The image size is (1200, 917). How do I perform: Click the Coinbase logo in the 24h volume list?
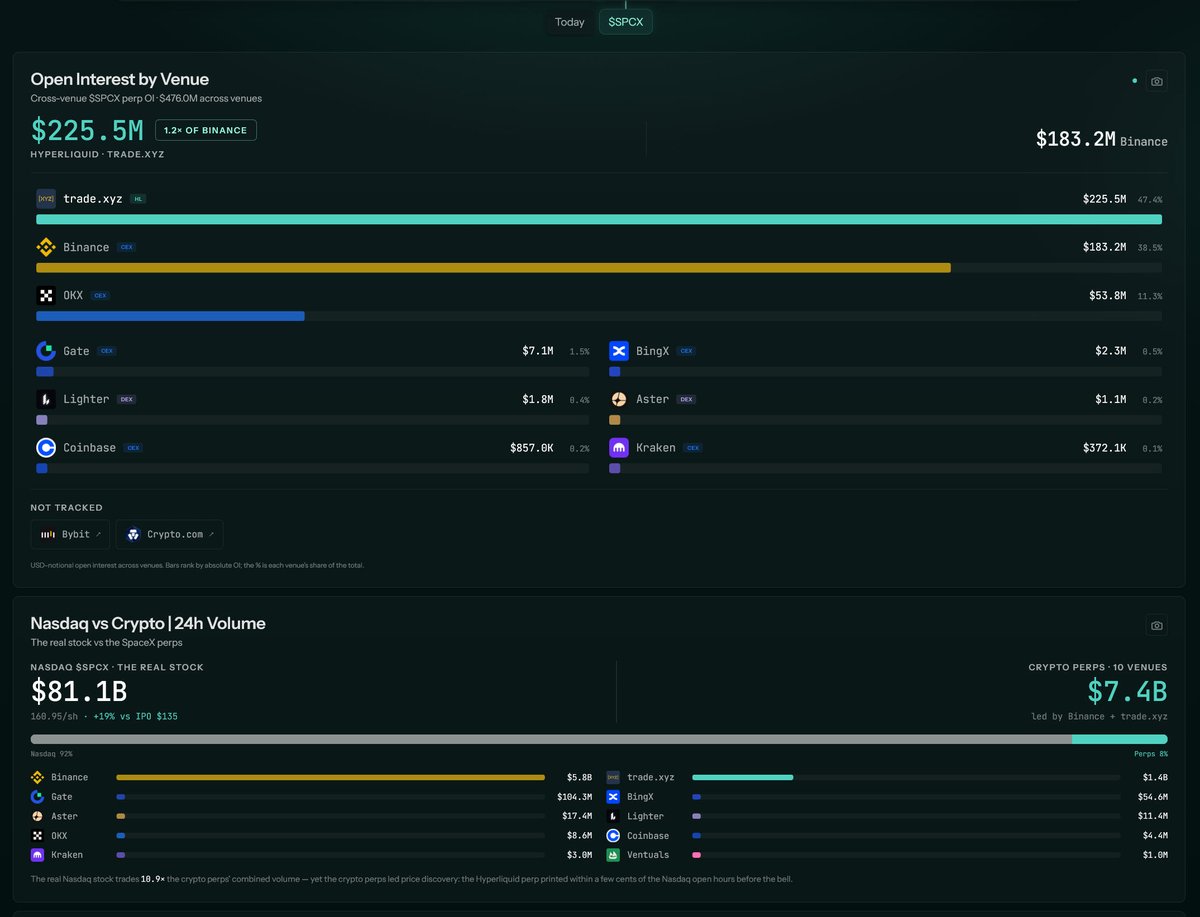coord(614,836)
